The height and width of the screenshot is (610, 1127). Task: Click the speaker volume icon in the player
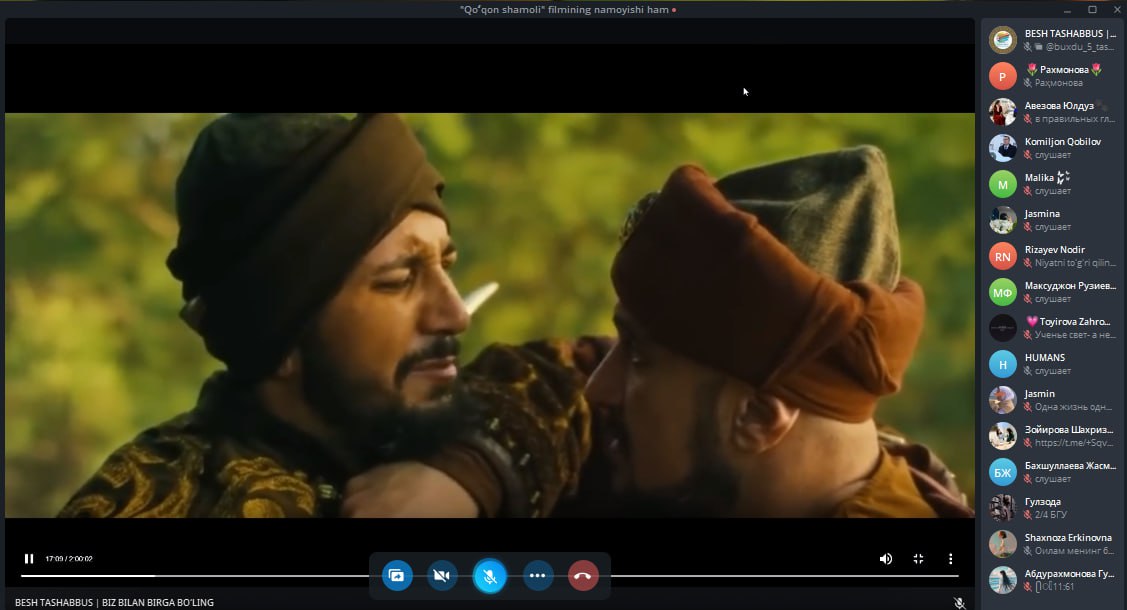(886, 558)
